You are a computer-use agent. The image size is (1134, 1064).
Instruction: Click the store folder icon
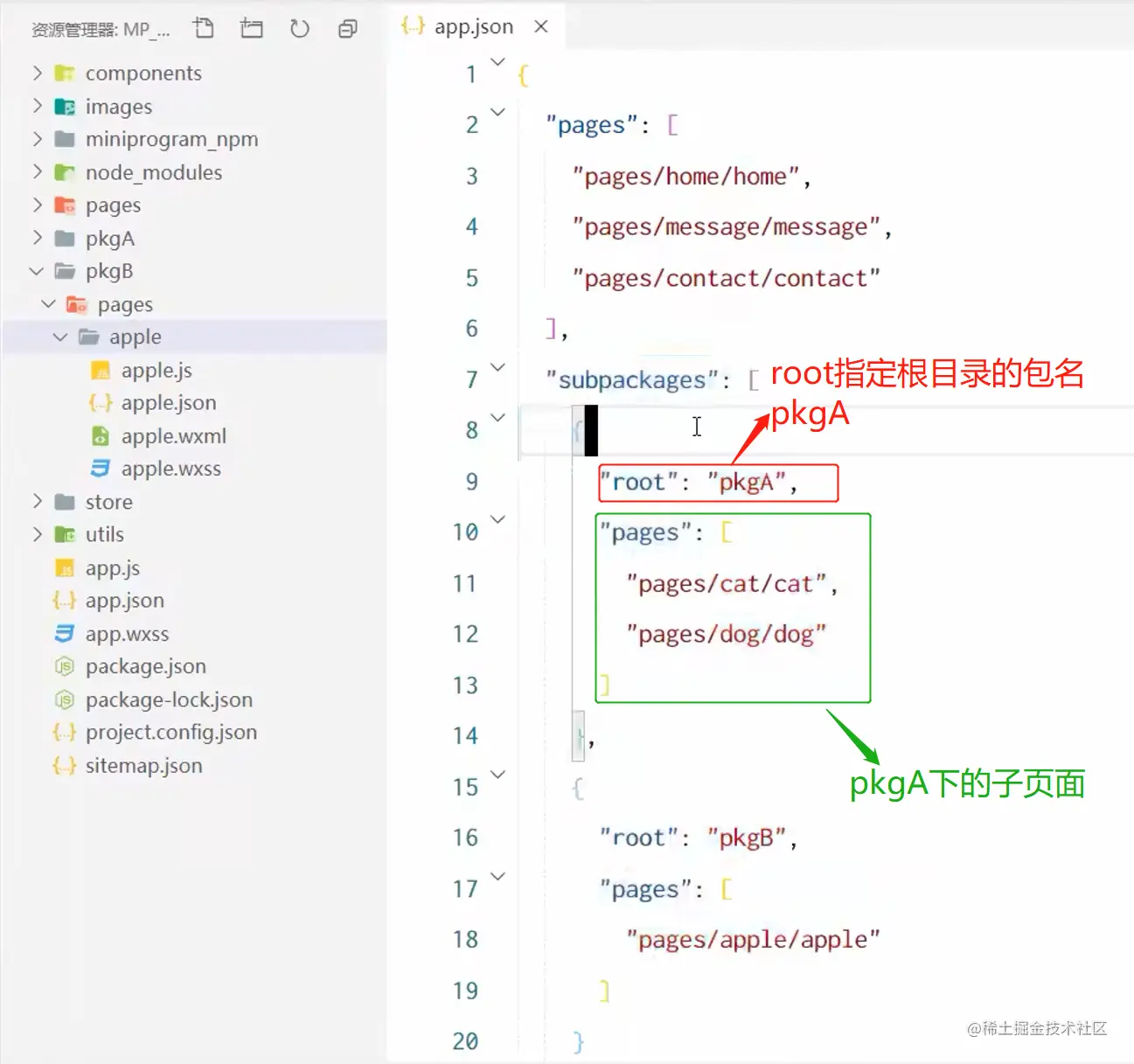coord(65,502)
